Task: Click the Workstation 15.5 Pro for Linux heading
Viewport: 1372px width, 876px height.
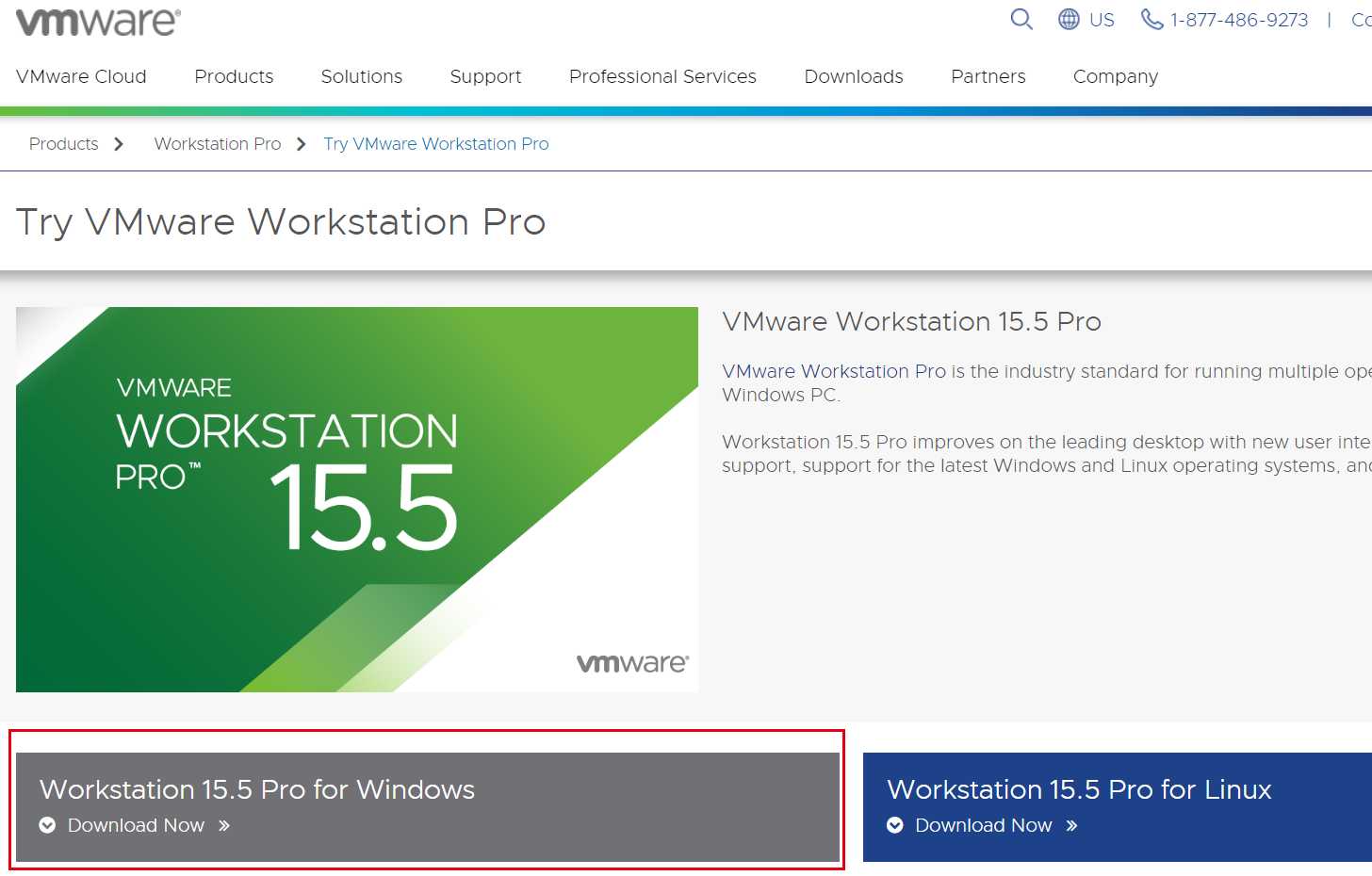Action: pyautogui.click(x=1079, y=789)
